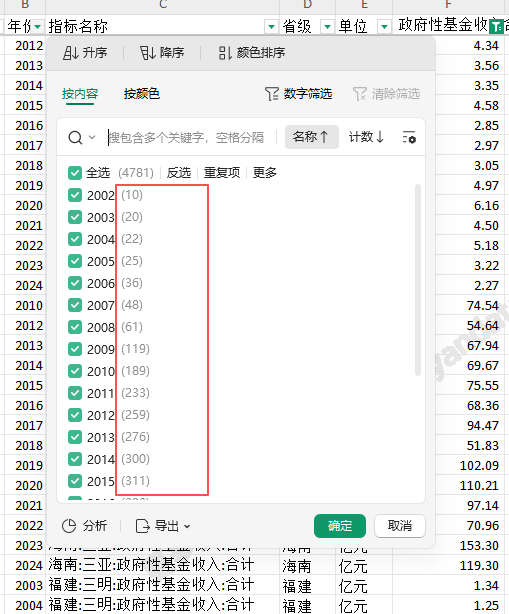Image resolution: width=509 pixels, height=614 pixels.
Task: Click the keyword search input field
Action: 191,137
